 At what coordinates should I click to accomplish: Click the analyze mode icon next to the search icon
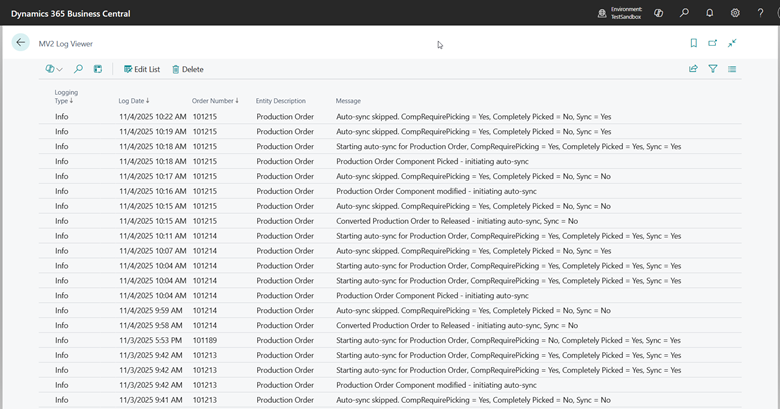click(x=98, y=69)
